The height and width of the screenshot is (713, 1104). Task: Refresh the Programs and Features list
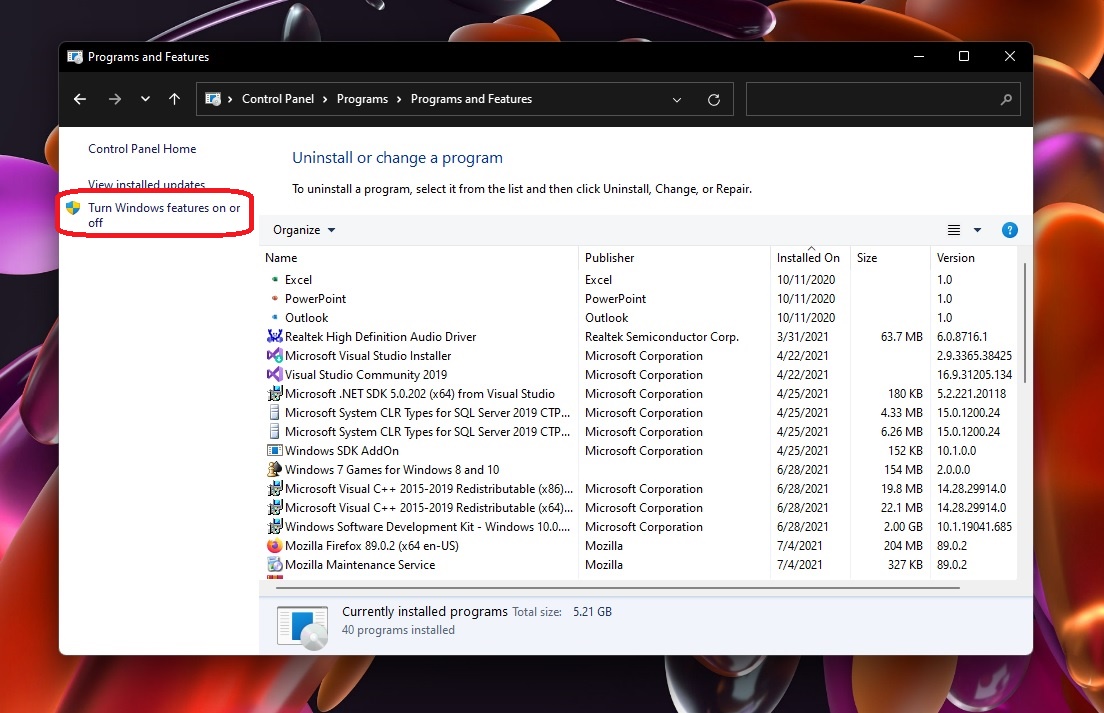(x=714, y=100)
